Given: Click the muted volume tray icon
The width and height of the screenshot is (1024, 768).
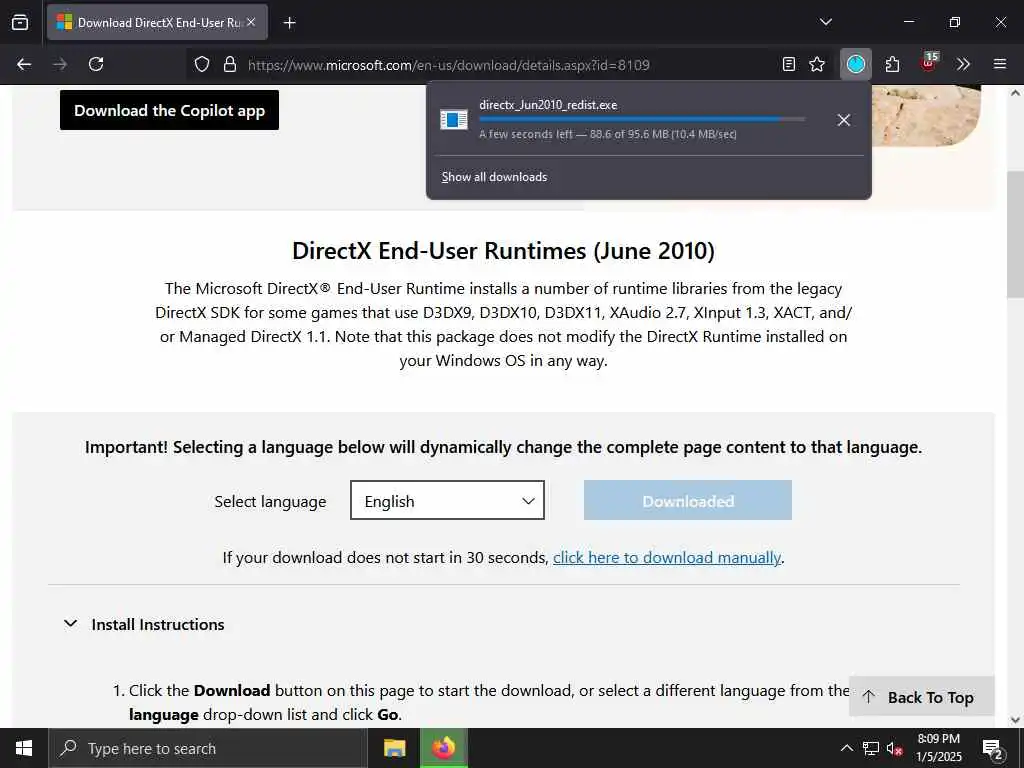Looking at the screenshot, I should click(x=894, y=748).
